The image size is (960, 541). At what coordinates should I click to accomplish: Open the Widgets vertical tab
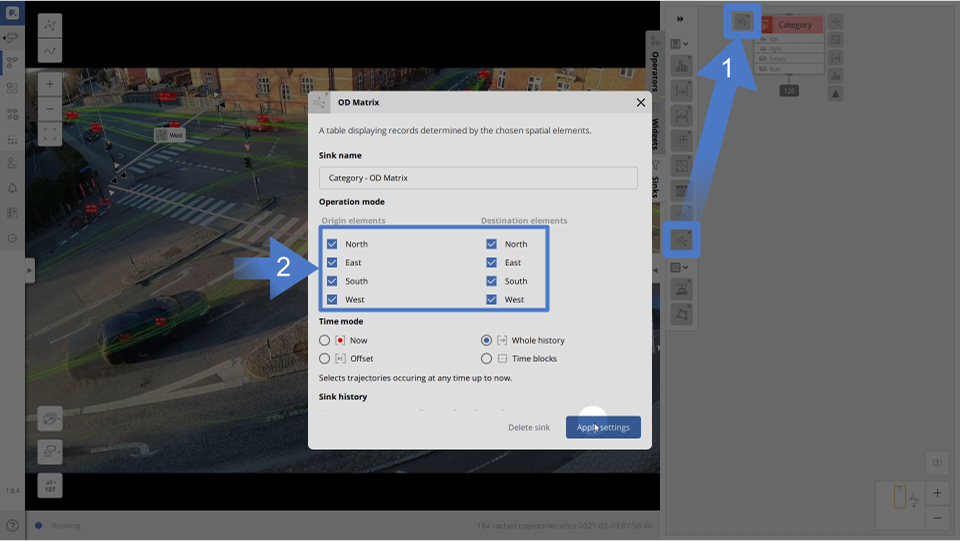point(654,132)
